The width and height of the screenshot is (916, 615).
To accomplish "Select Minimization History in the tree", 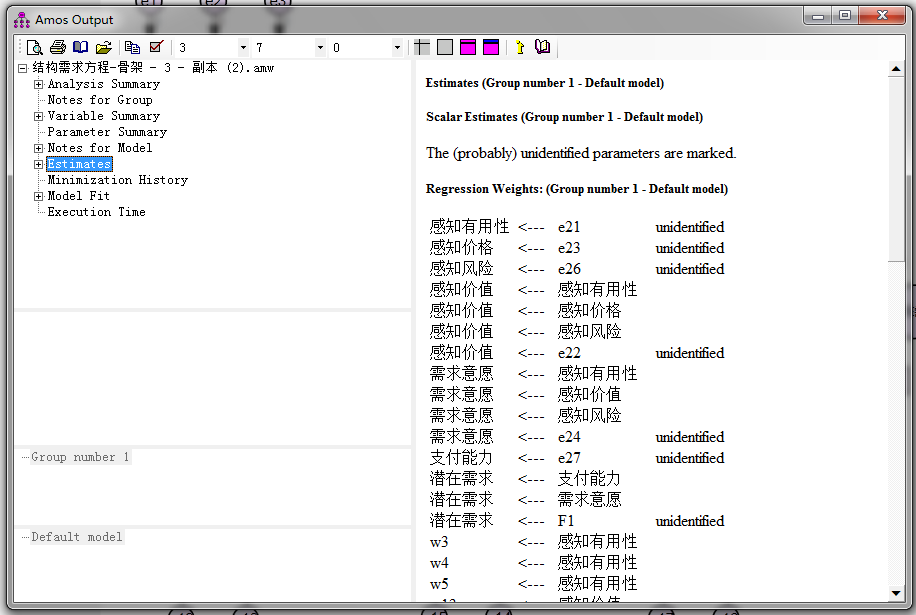I will pos(117,180).
